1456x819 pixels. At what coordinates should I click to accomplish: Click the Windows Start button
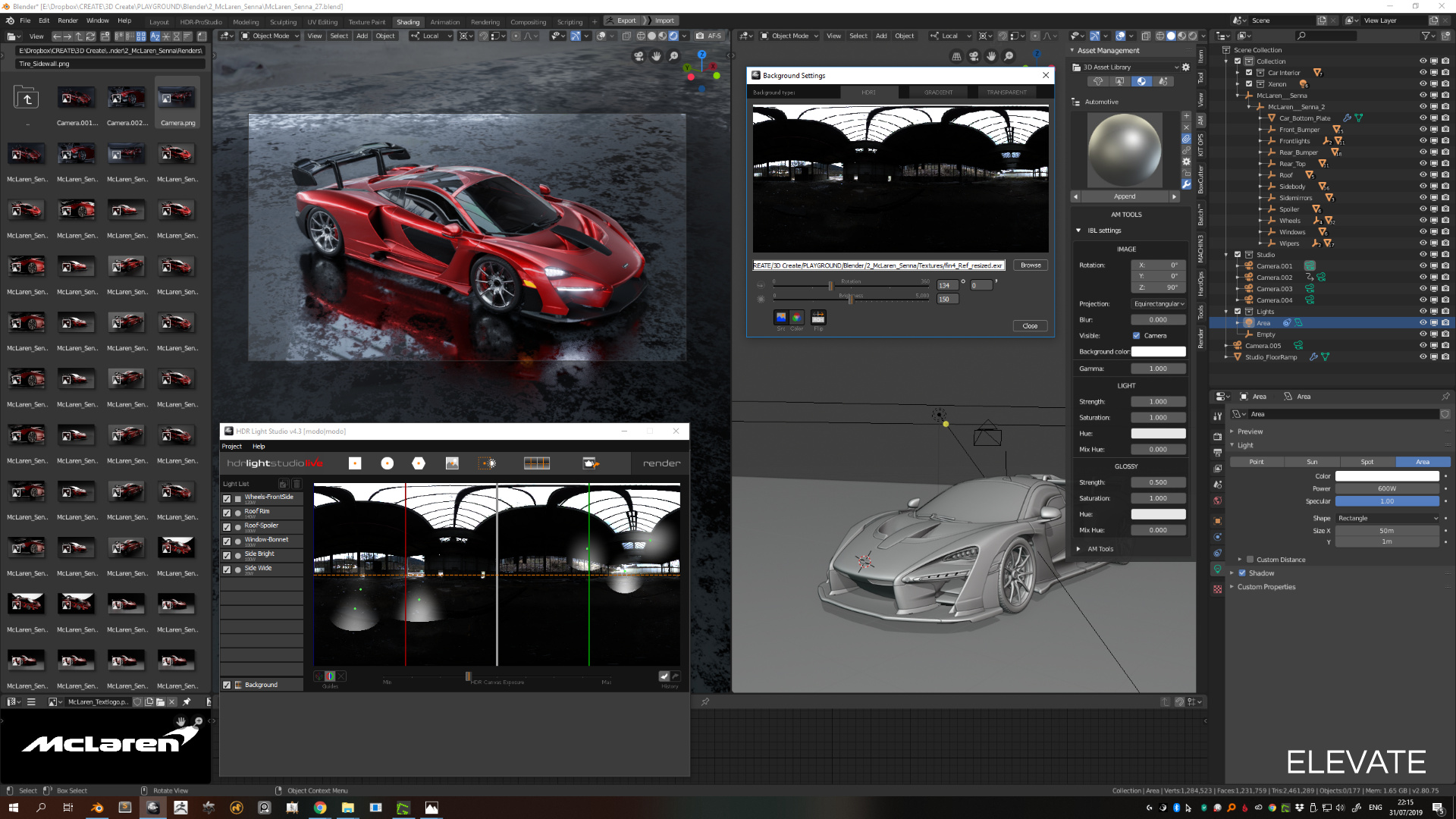click(13, 808)
